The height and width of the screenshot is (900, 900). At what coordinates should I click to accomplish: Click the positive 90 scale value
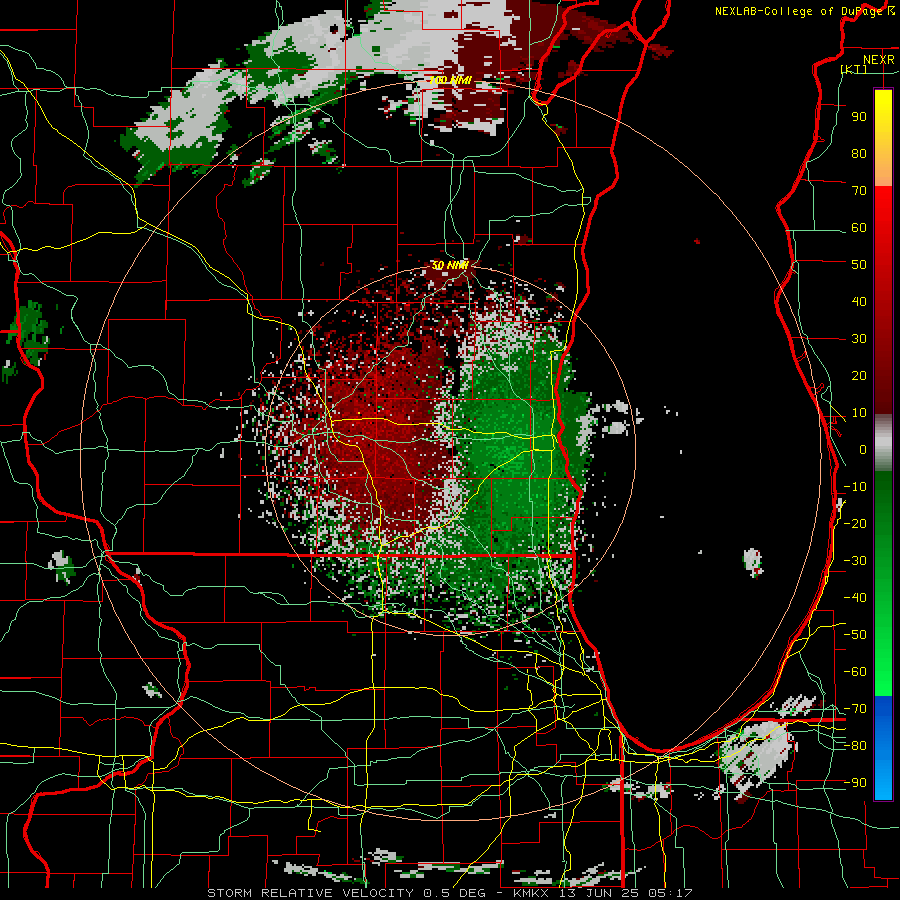[859, 117]
